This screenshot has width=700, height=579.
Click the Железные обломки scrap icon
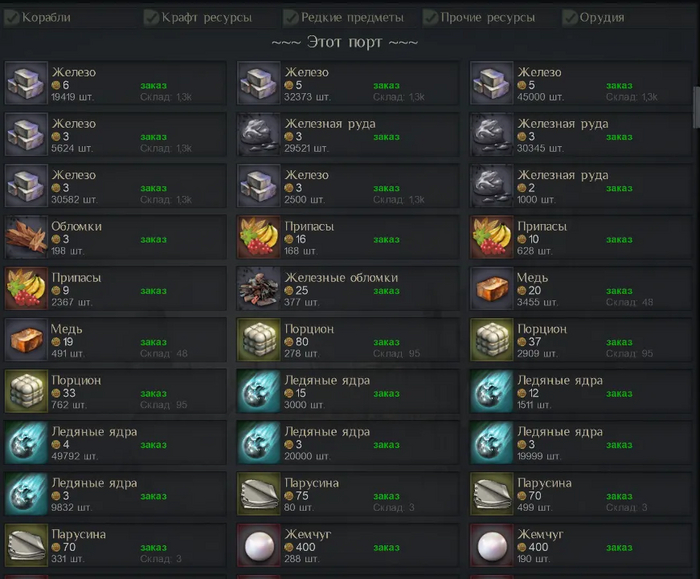coord(259,288)
